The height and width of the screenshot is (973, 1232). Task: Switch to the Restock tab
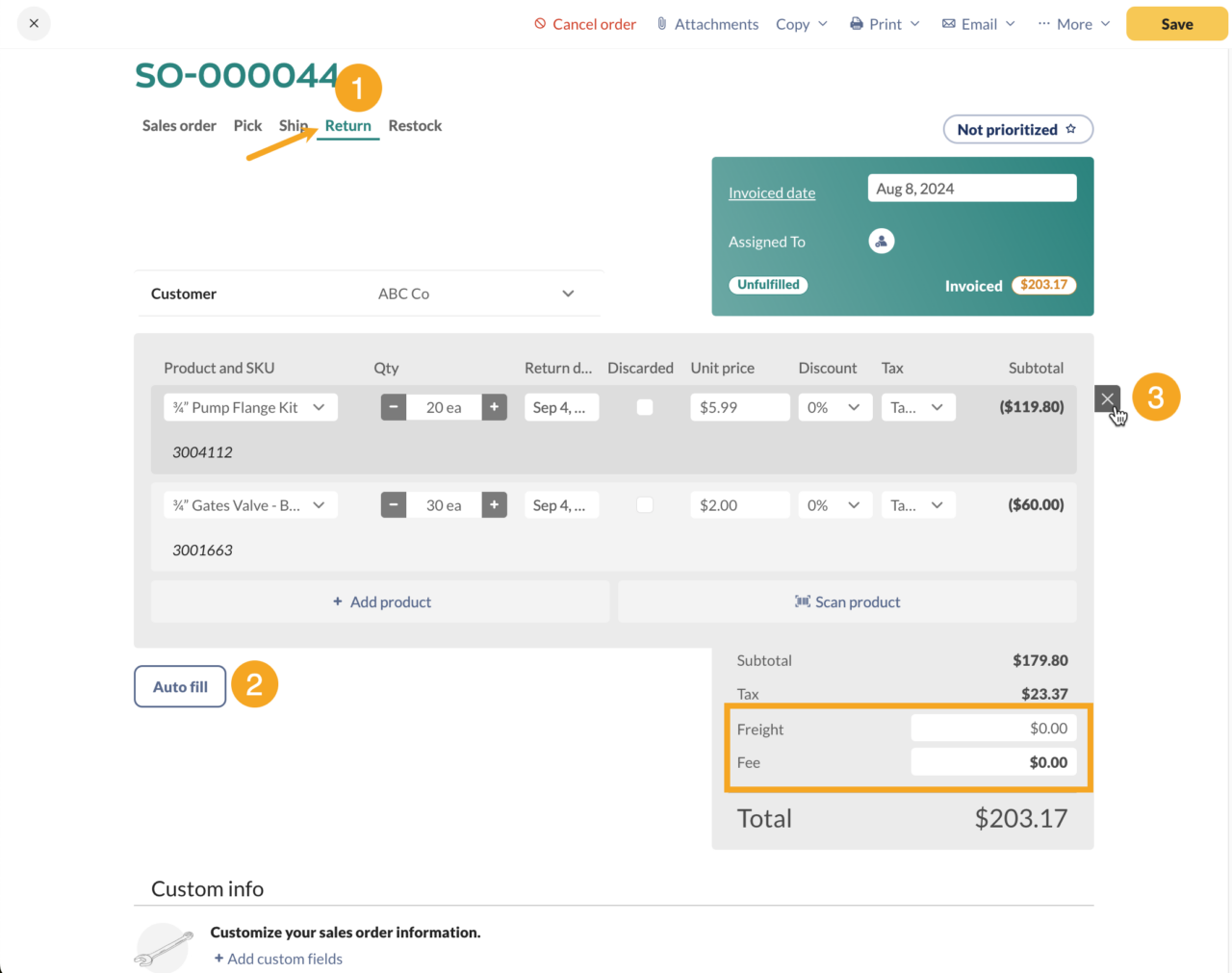point(415,125)
